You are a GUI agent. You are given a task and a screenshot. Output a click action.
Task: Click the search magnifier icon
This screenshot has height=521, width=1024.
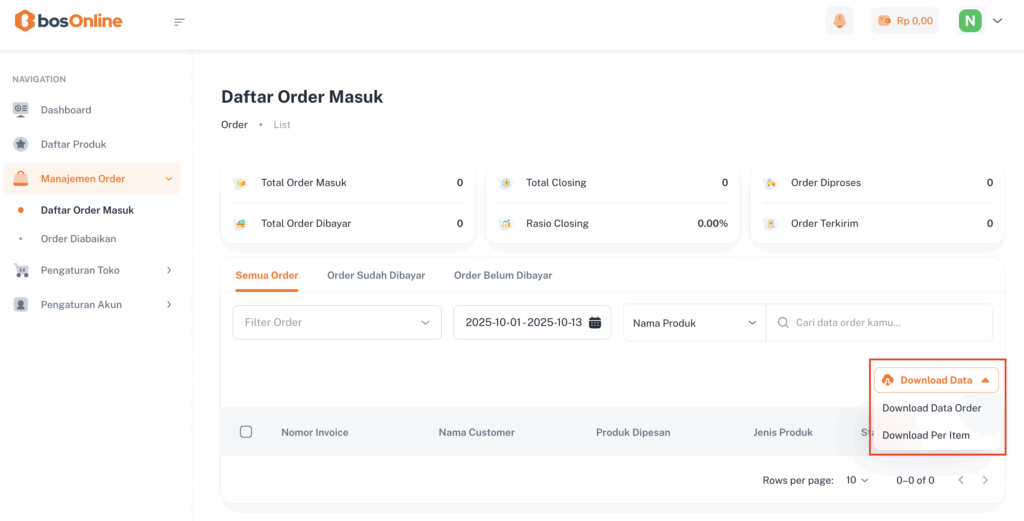coord(781,323)
